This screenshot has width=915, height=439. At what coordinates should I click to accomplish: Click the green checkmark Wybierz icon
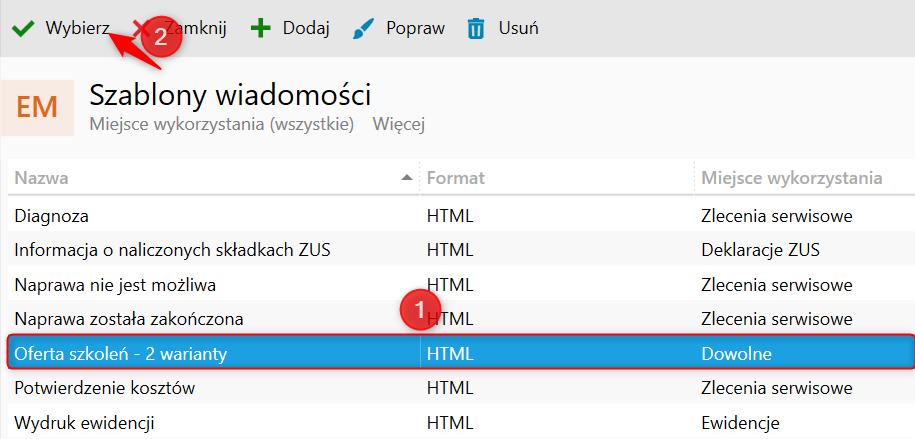23,29
